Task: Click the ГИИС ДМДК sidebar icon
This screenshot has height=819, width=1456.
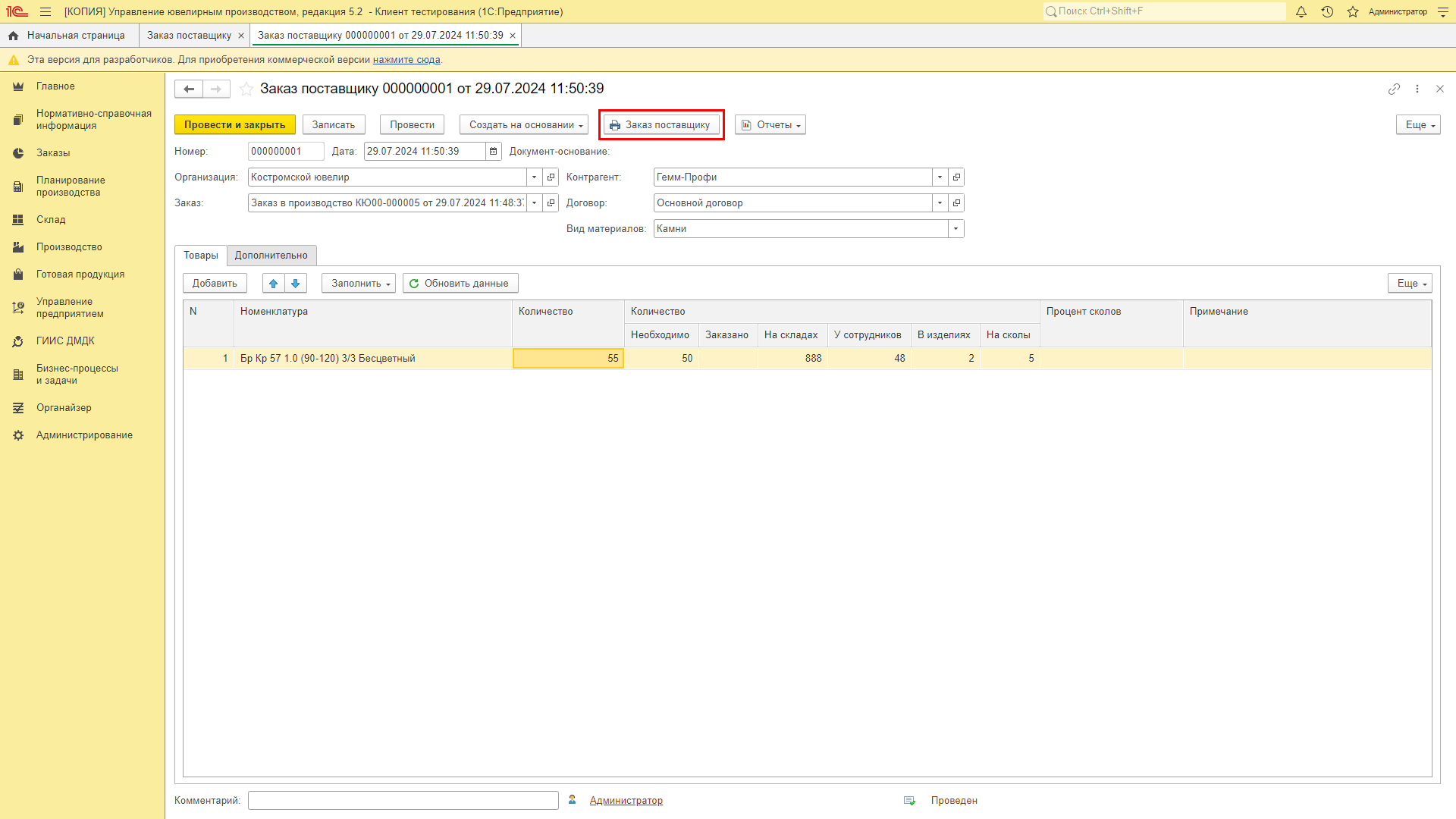Action: click(x=18, y=341)
